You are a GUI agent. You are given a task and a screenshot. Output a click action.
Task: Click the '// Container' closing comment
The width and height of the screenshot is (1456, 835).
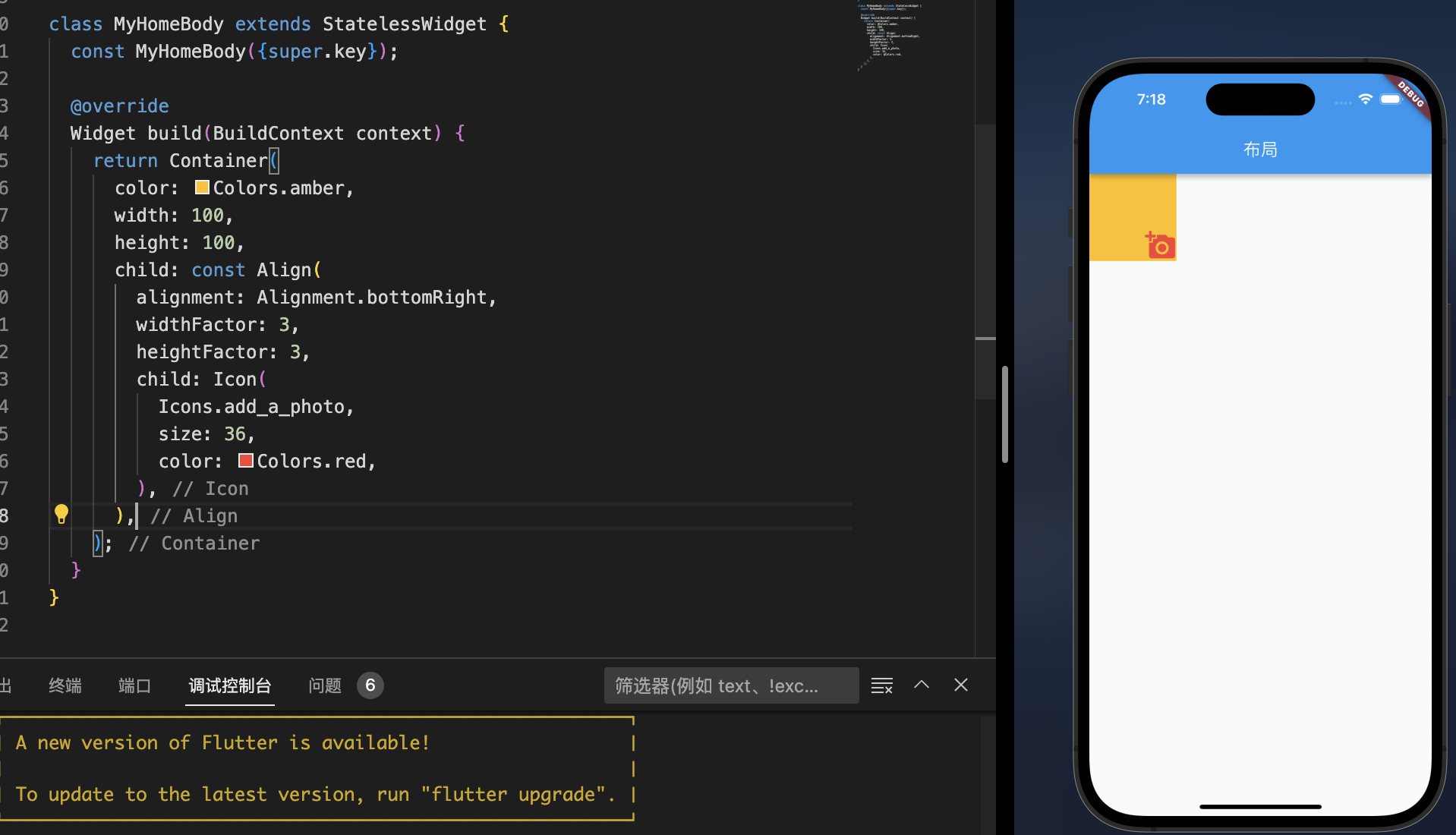pos(194,543)
